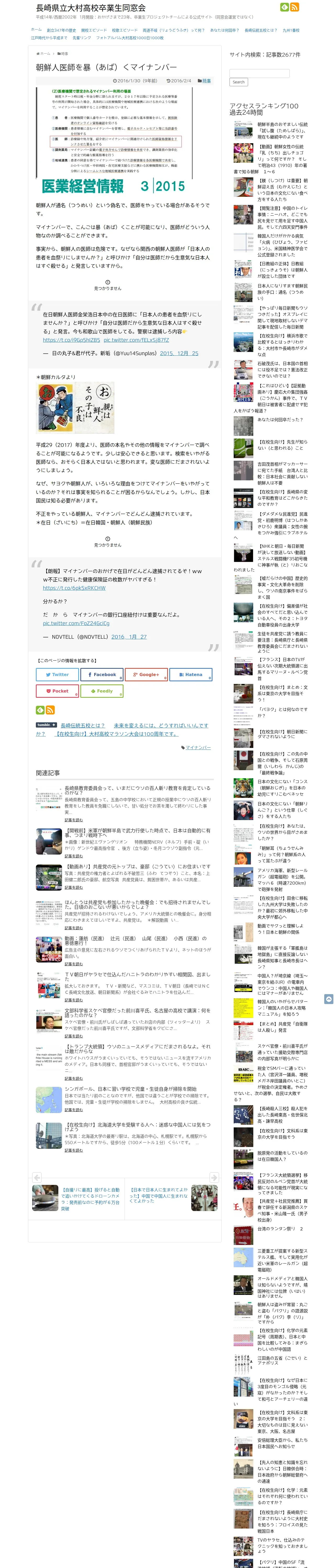Open pic.twitter.com/FoZ24GciCg link

click(76, 623)
